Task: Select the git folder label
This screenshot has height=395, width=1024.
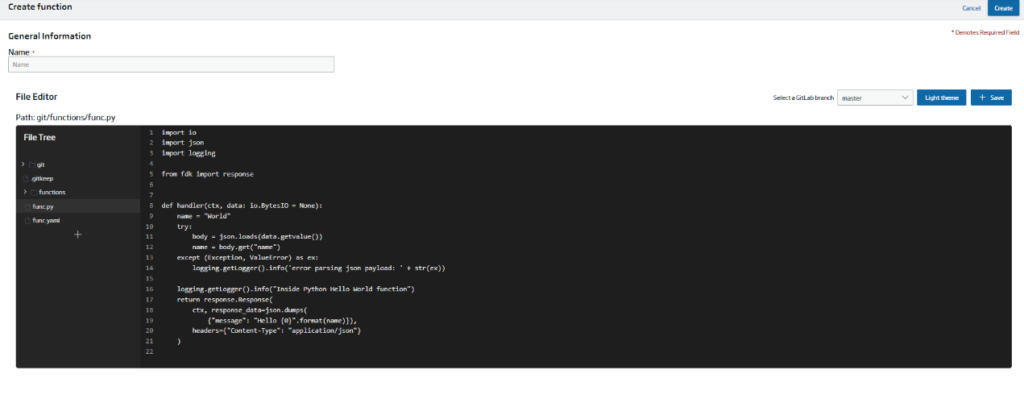Action: pyautogui.click(x=40, y=165)
